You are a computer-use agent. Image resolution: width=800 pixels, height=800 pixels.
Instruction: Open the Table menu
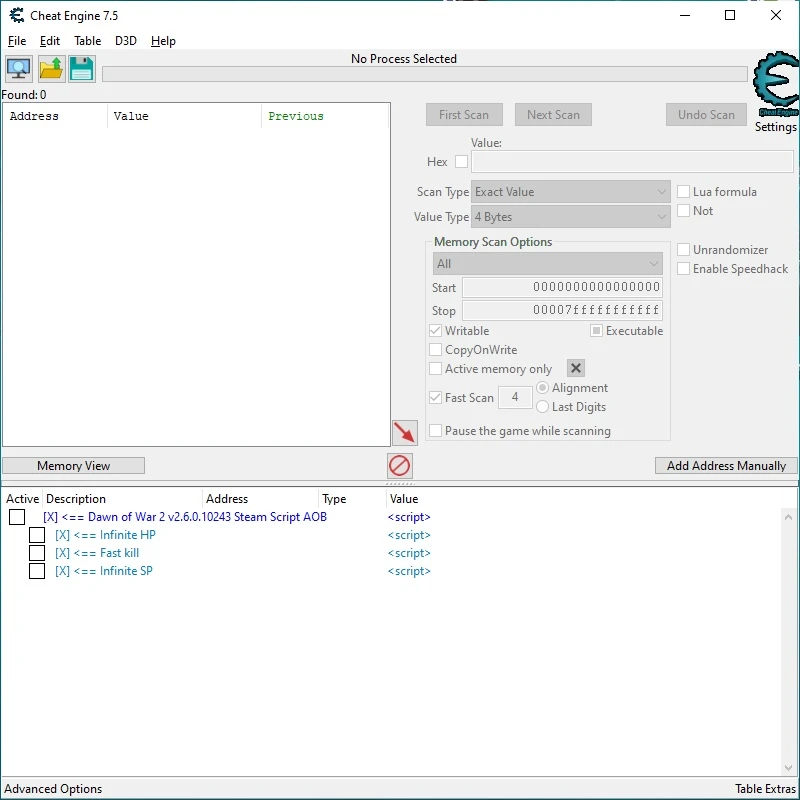point(87,41)
